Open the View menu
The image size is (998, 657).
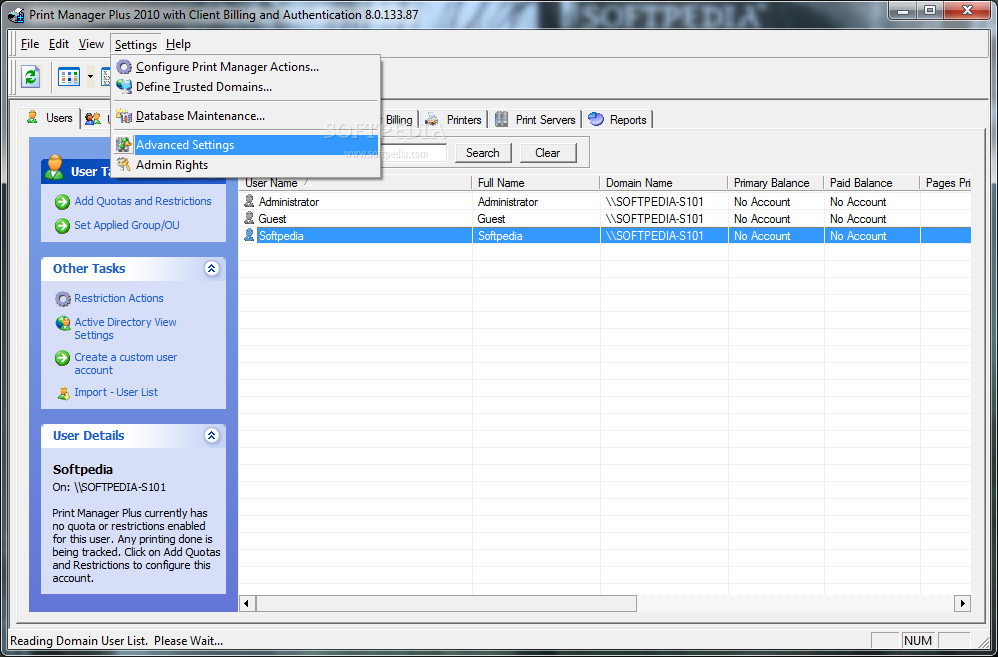(91, 44)
